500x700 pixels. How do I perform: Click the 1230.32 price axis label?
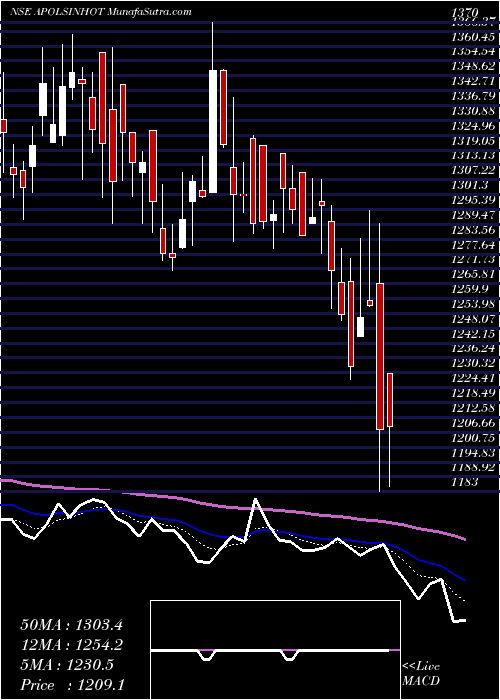pos(474,363)
